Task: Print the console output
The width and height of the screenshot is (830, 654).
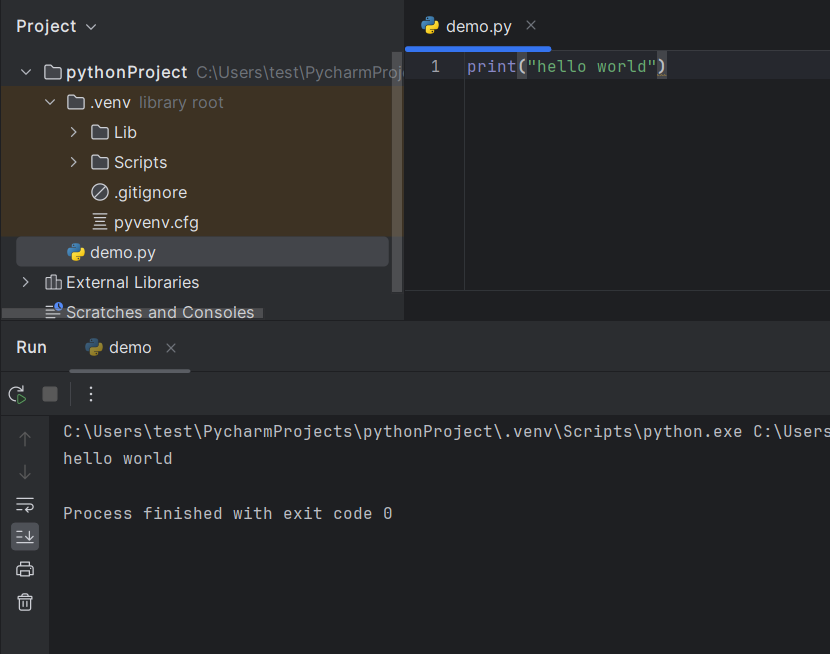Action: point(25,569)
